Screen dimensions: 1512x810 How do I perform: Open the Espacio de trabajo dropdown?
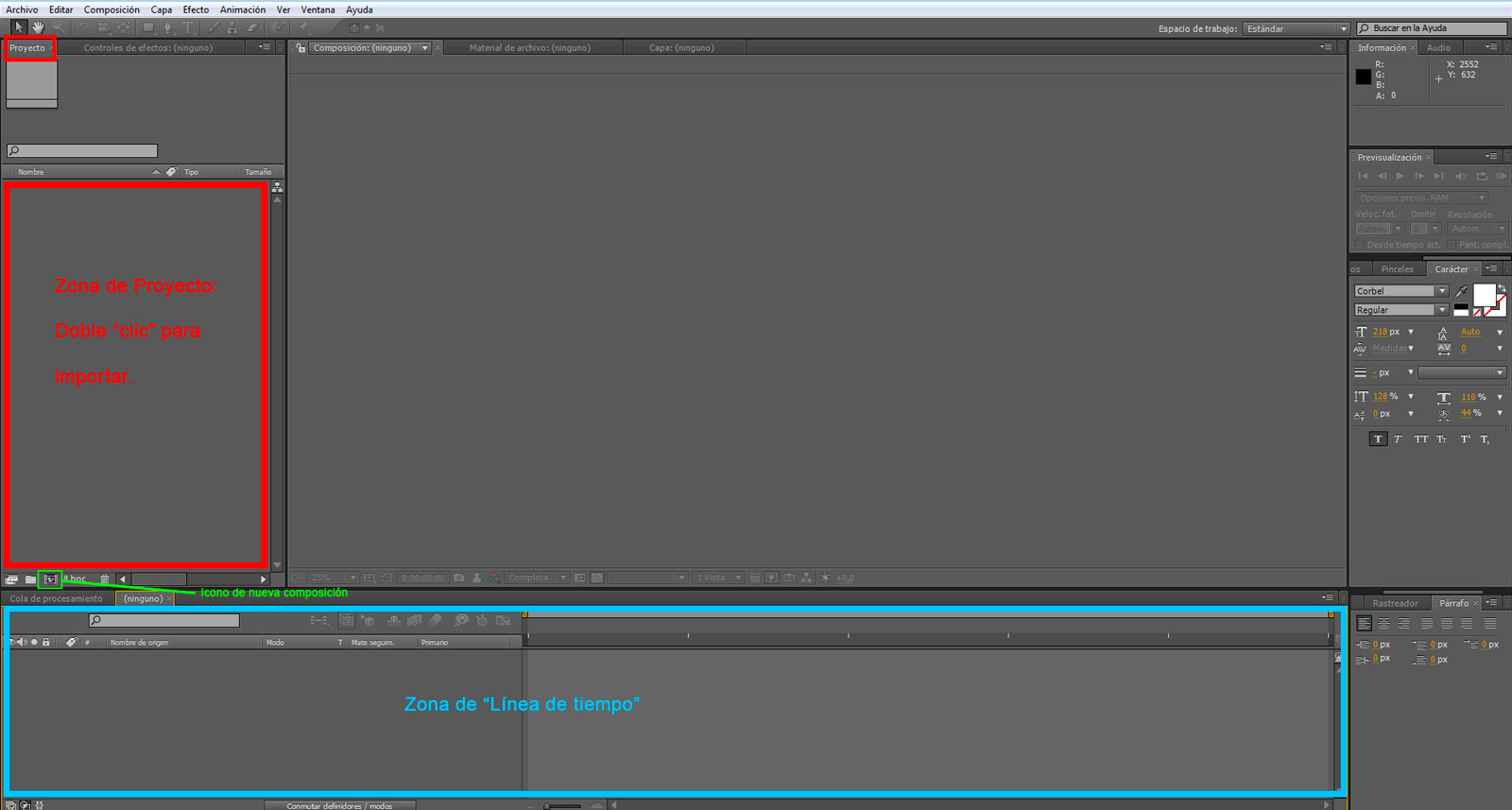pyautogui.click(x=1297, y=28)
